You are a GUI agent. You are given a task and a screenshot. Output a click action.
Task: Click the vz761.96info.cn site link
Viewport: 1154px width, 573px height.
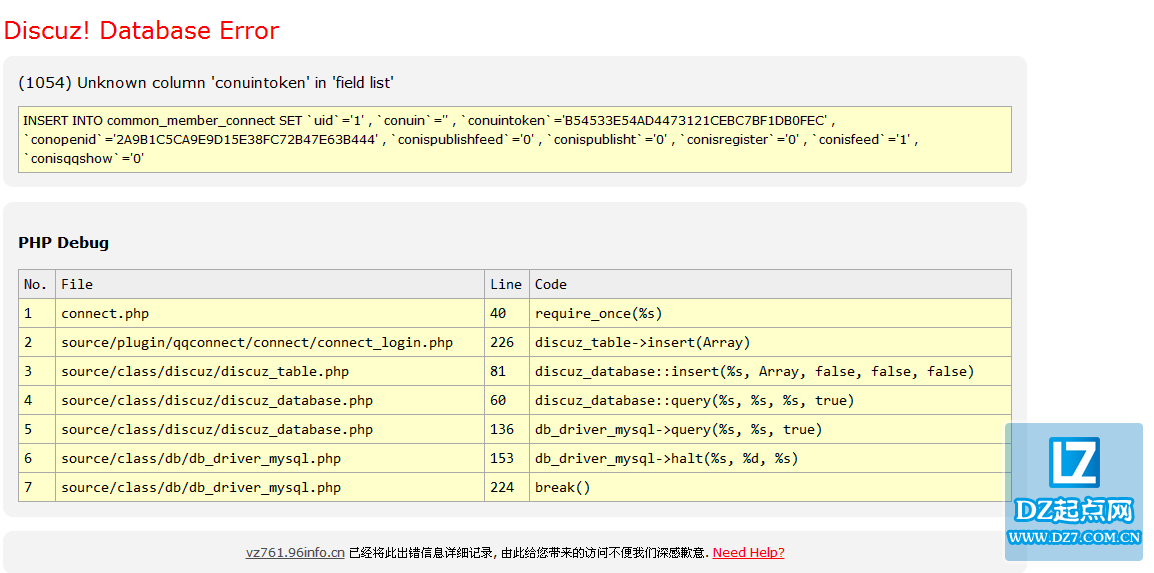[295, 553]
